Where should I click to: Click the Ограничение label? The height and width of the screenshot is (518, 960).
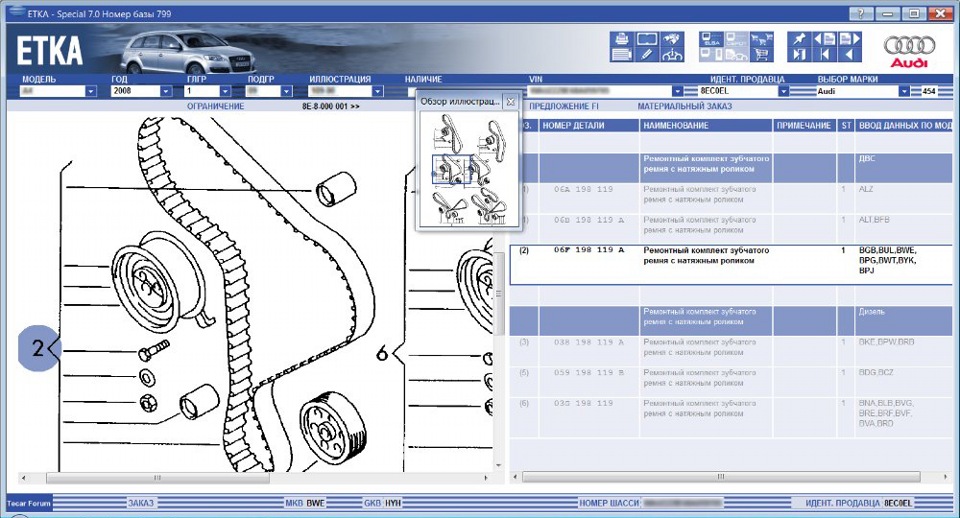(x=216, y=106)
